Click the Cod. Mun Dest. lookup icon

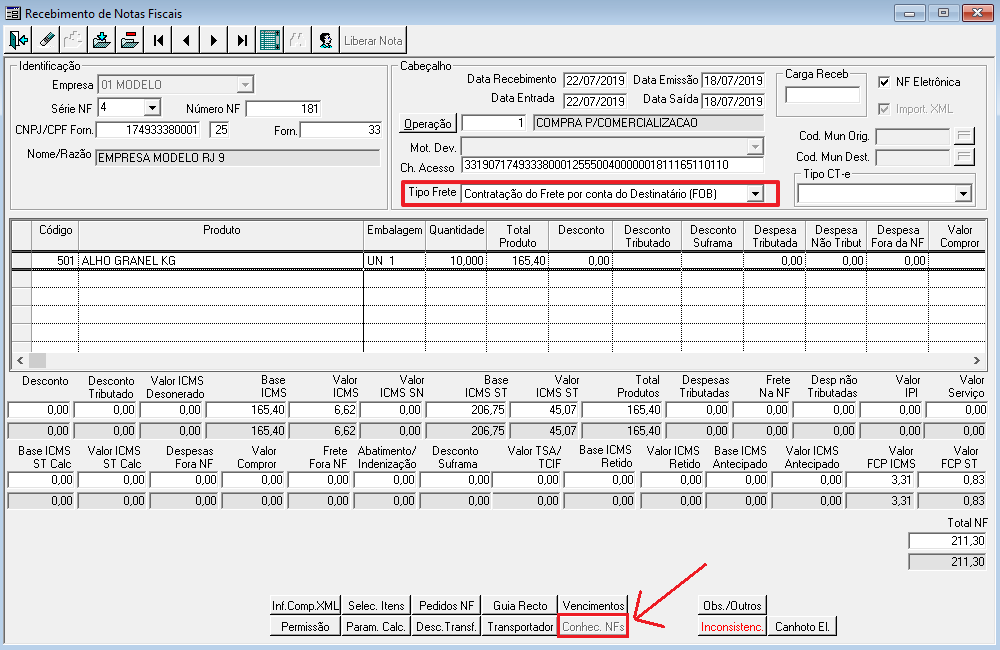964,157
